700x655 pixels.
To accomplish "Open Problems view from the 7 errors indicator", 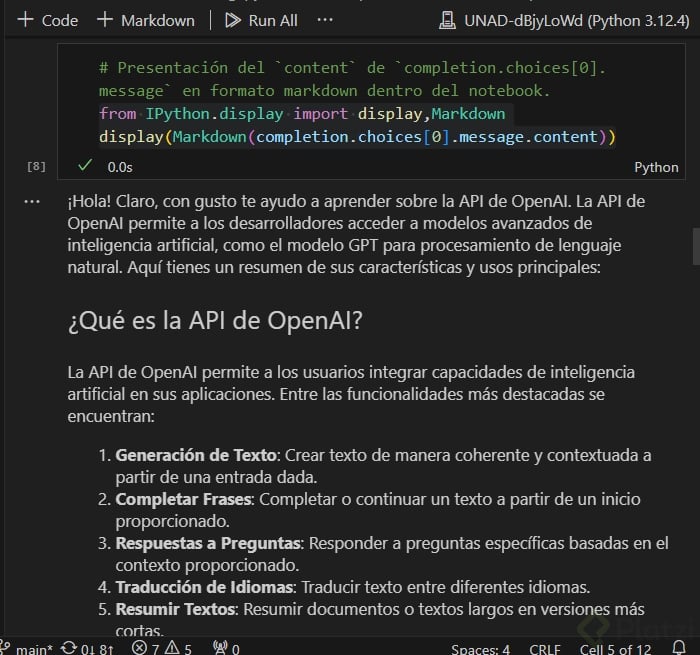I will click(146, 648).
